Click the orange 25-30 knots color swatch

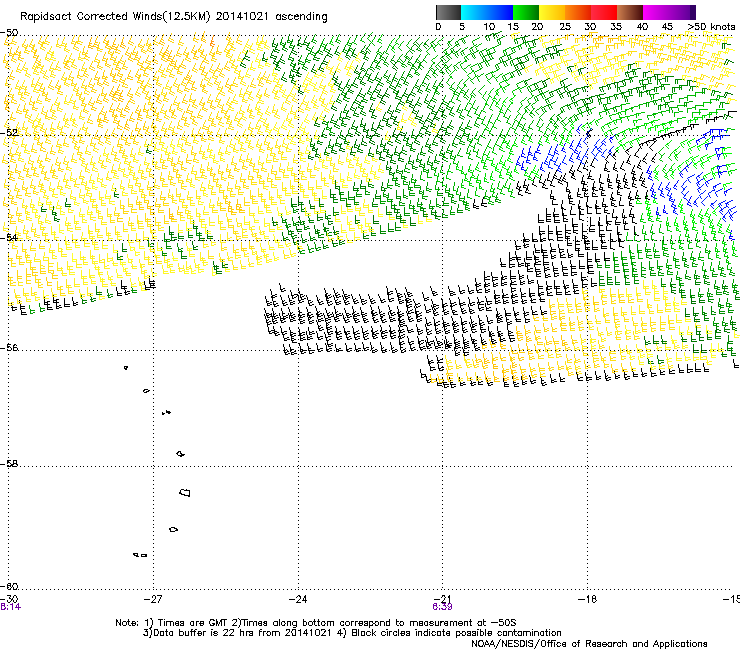(578, 12)
